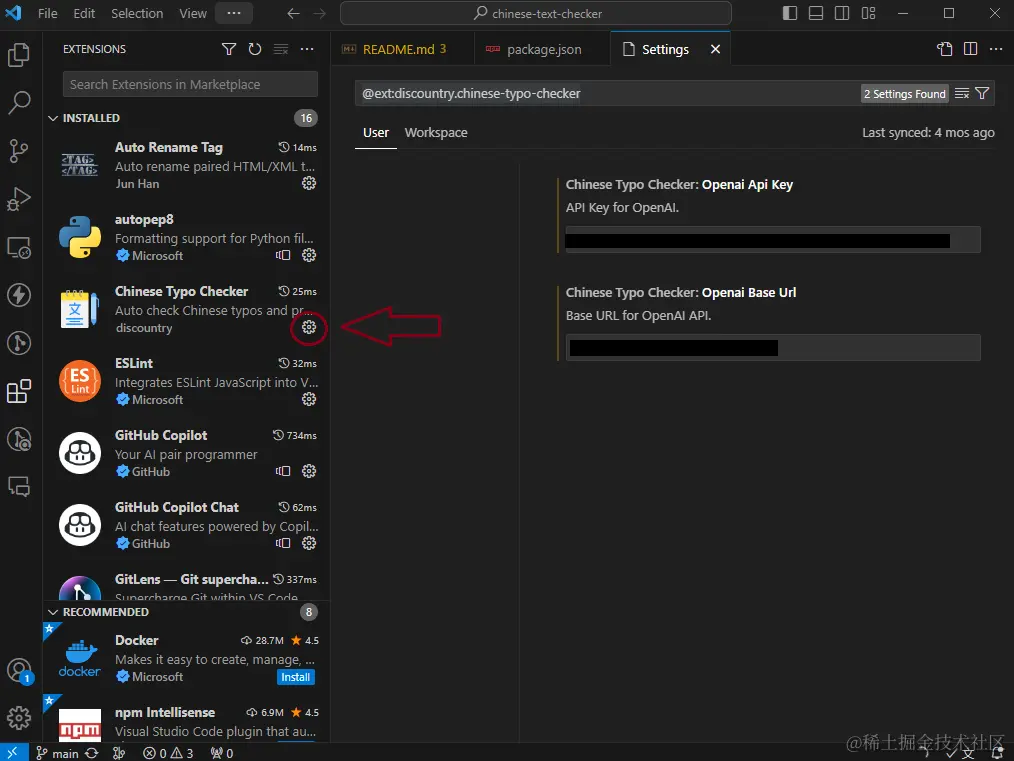Open errors and warnings in status bar
This screenshot has height=761, width=1014.
click(x=168, y=753)
